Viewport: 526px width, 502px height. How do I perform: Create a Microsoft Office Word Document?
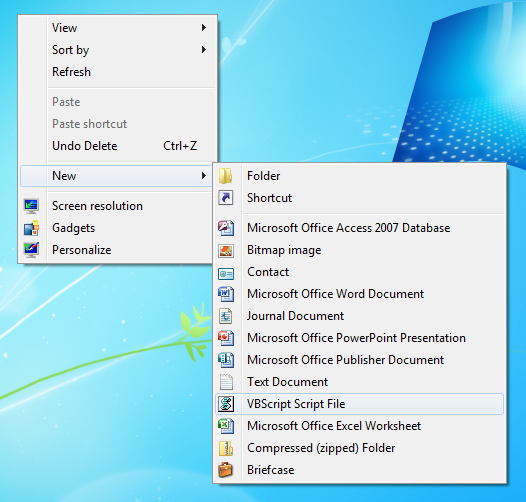[360, 294]
